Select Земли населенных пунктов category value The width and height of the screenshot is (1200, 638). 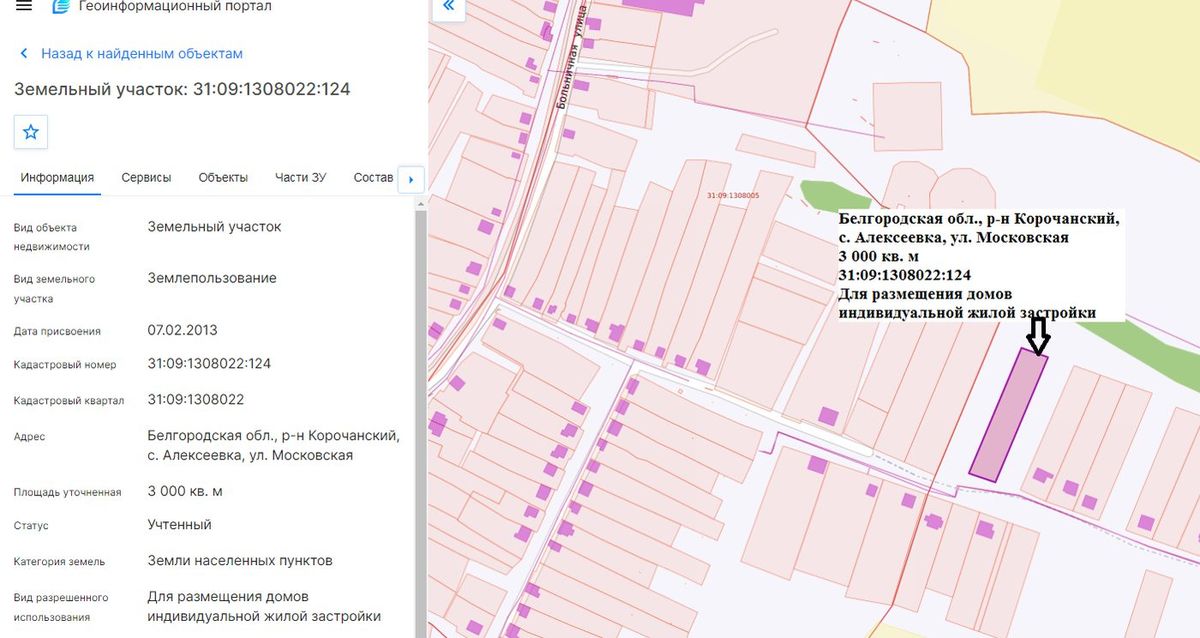[240, 560]
